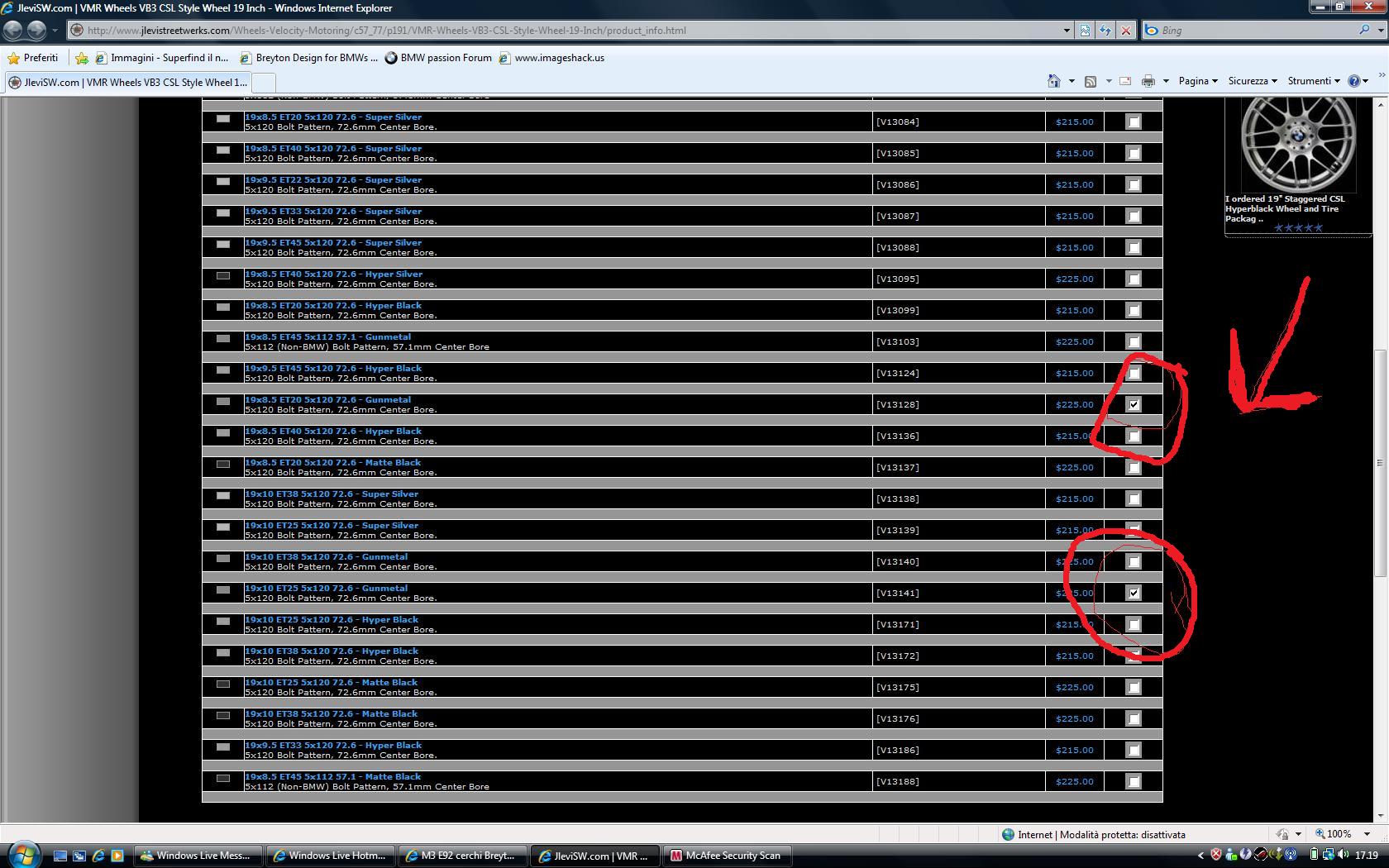Switch to McAfee Security Scan taskbar item
The image size is (1389, 868).
coord(727,856)
